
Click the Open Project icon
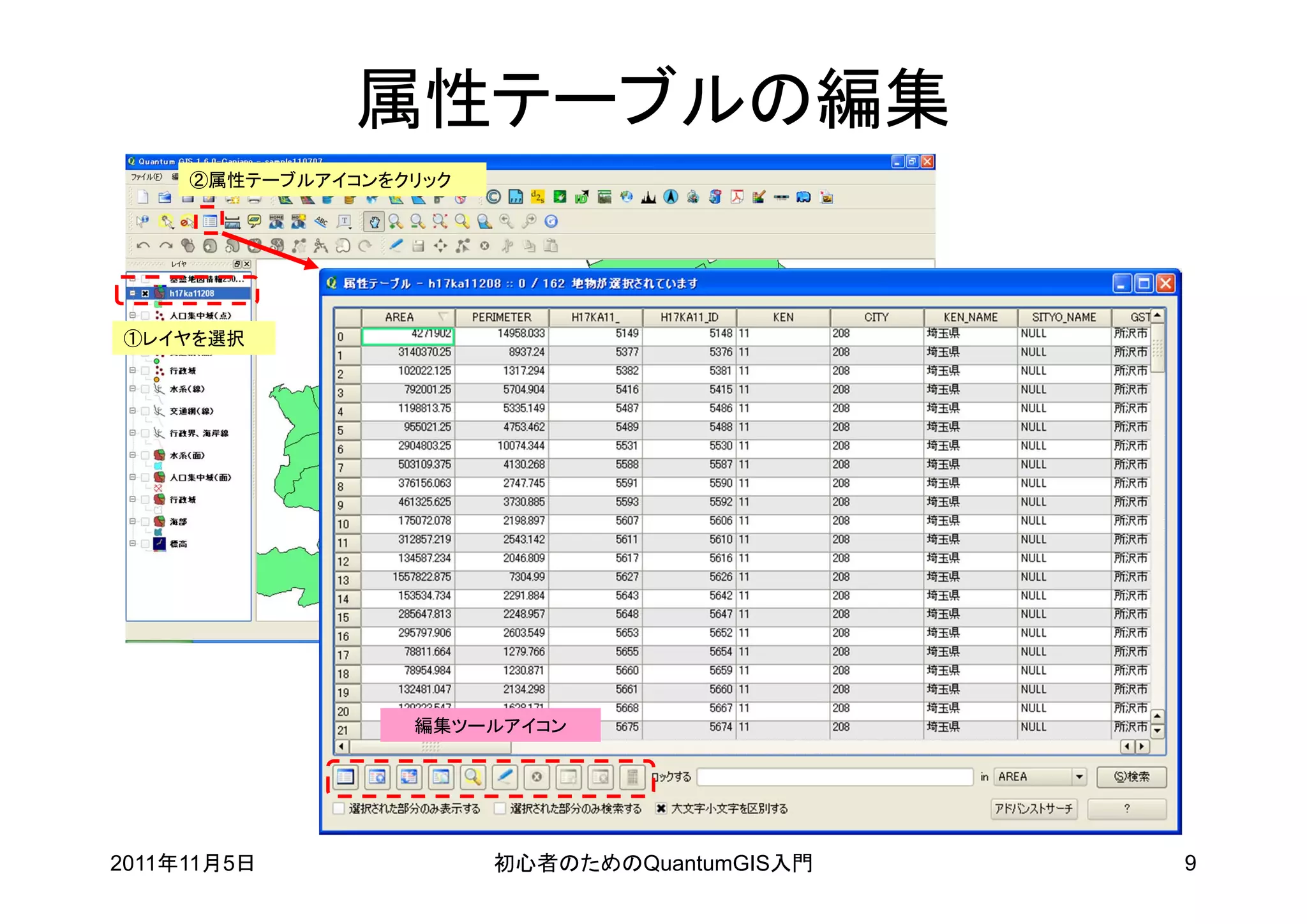pos(165,197)
